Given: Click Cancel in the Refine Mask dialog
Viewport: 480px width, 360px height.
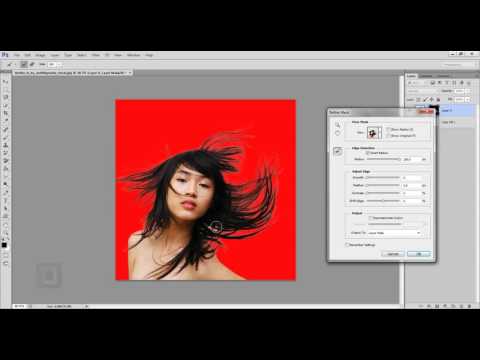Looking at the screenshot, I should click(393, 254).
